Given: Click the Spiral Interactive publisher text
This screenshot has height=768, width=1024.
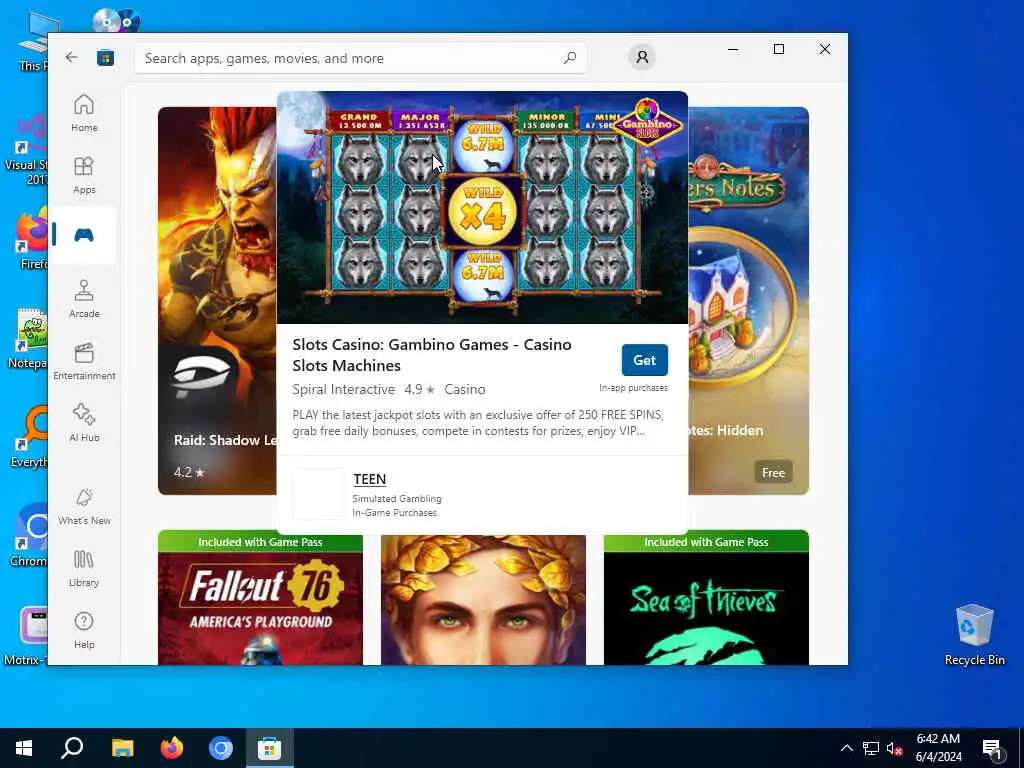Looking at the screenshot, I should coord(344,389).
